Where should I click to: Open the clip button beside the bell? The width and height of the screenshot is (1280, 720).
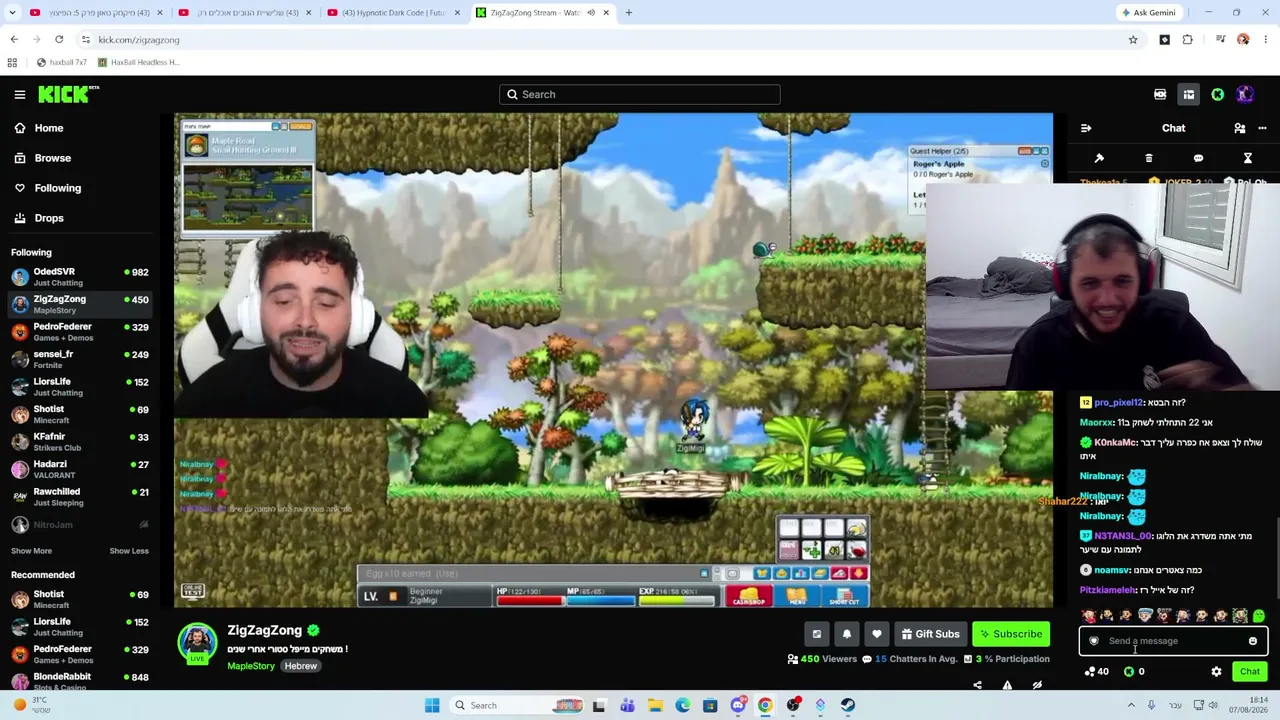[817, 634]
